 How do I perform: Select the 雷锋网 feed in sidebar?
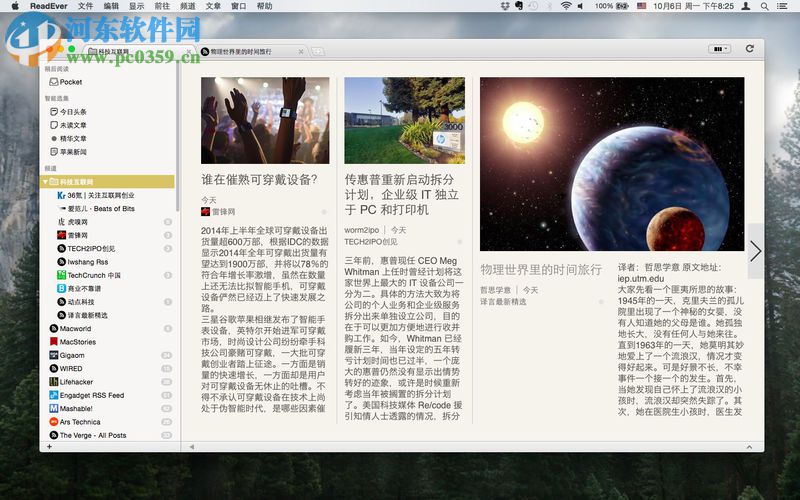click(72, 235)
